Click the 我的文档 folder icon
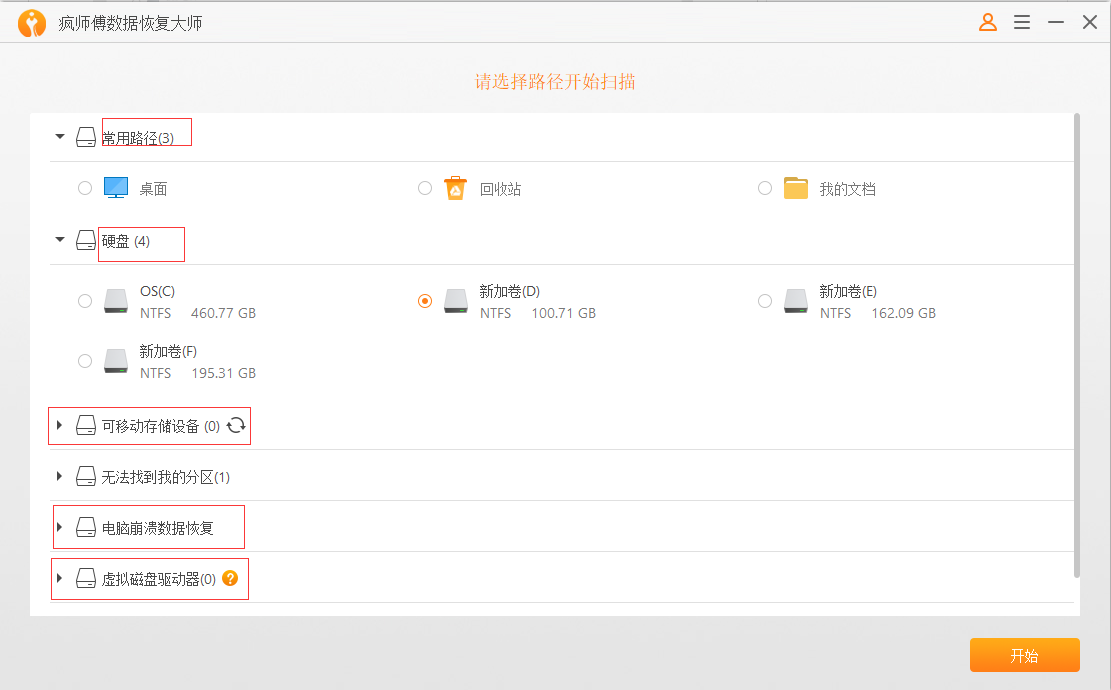This screenshot has height=690, width=1111. point(795,187)
